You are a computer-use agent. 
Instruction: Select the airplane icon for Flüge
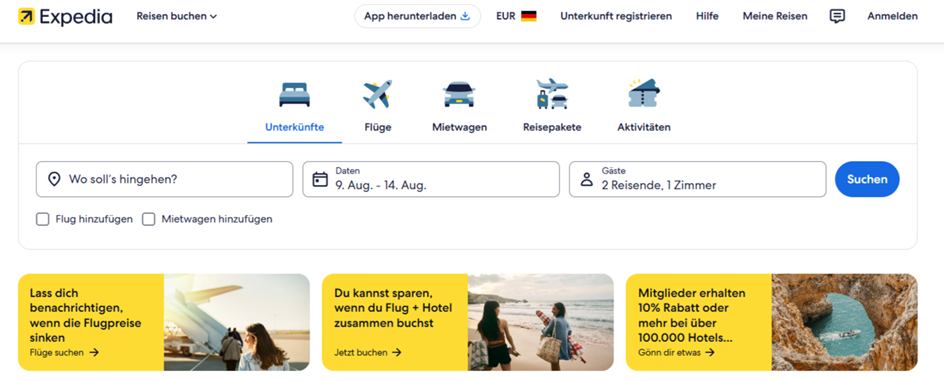377,94
